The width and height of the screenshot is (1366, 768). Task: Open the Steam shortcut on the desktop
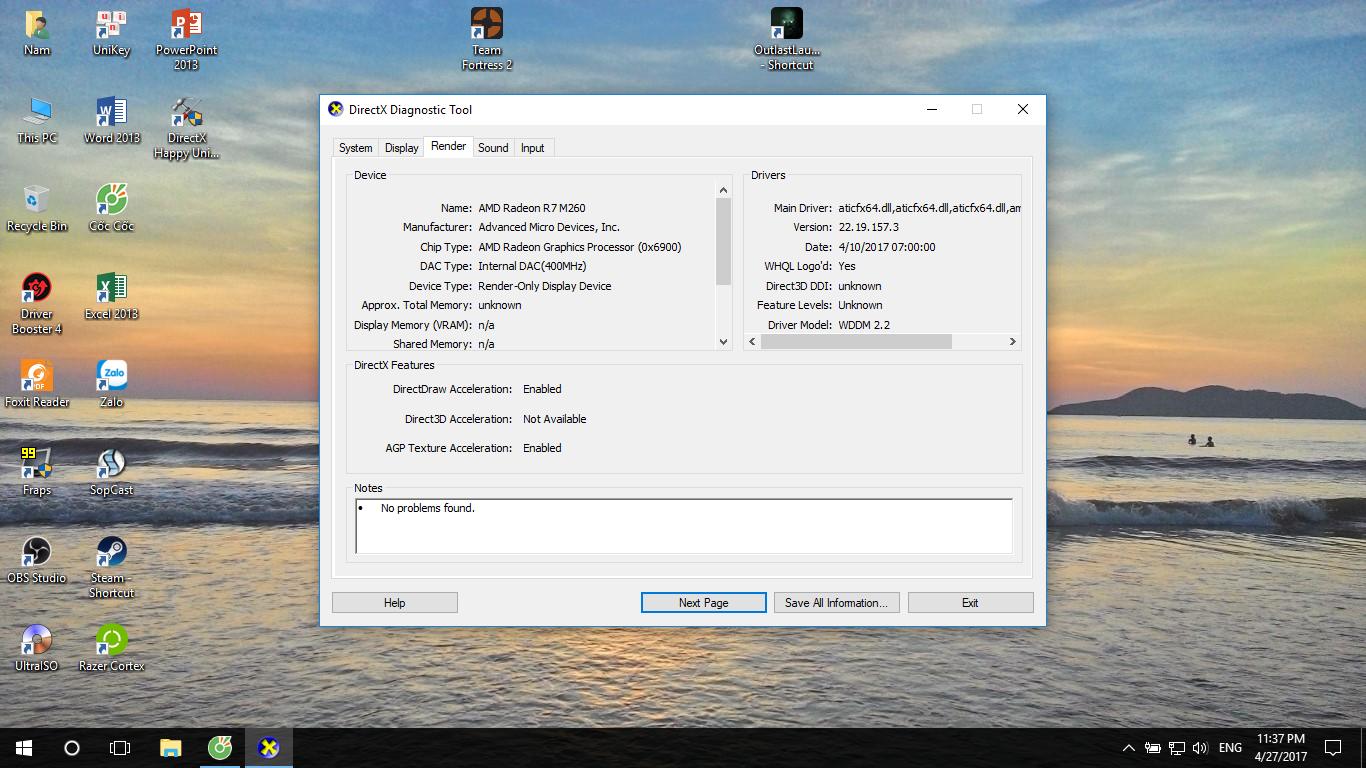pos(111,568)
